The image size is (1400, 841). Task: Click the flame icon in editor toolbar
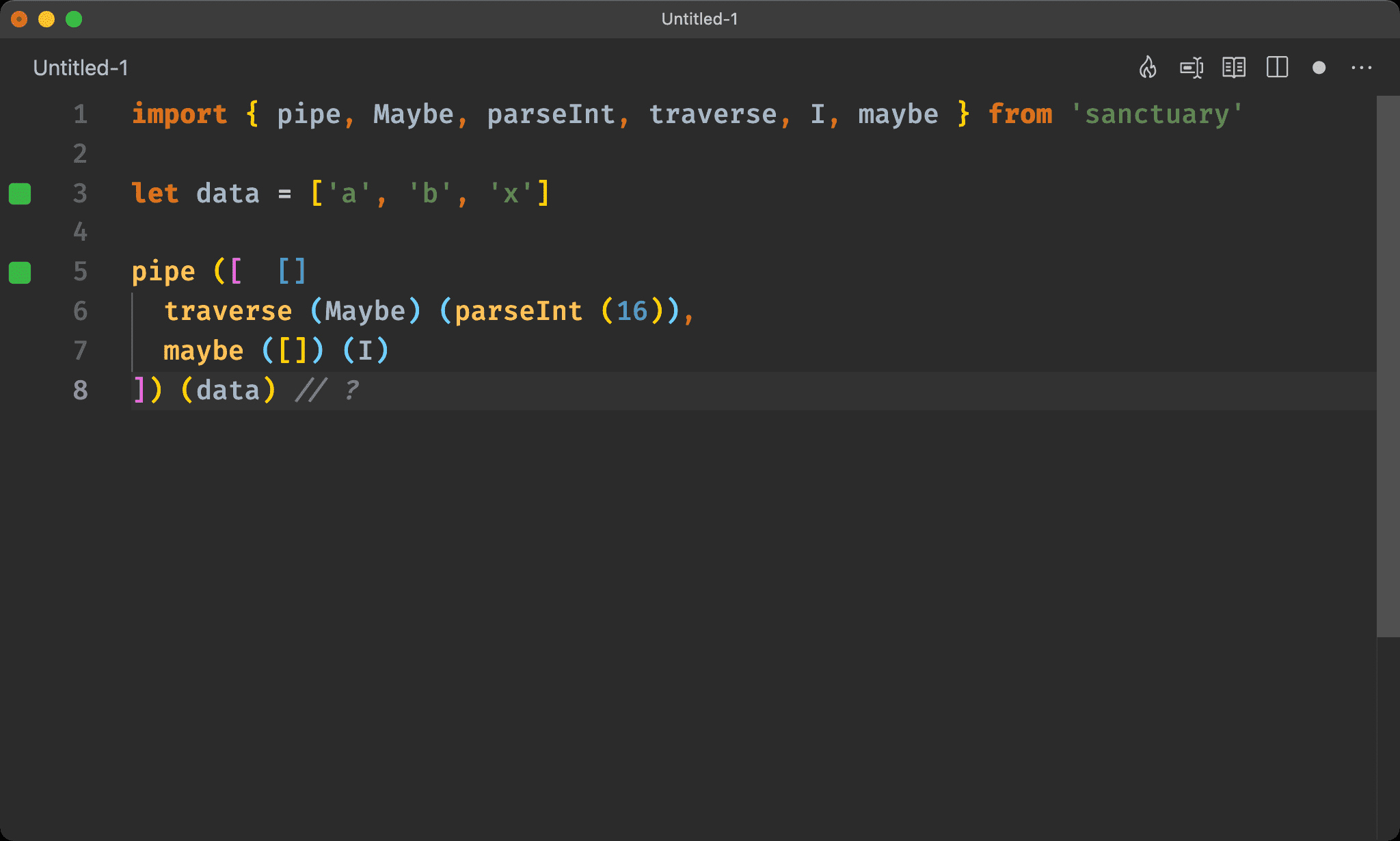pyautogui.click(x=1148, y=68)
